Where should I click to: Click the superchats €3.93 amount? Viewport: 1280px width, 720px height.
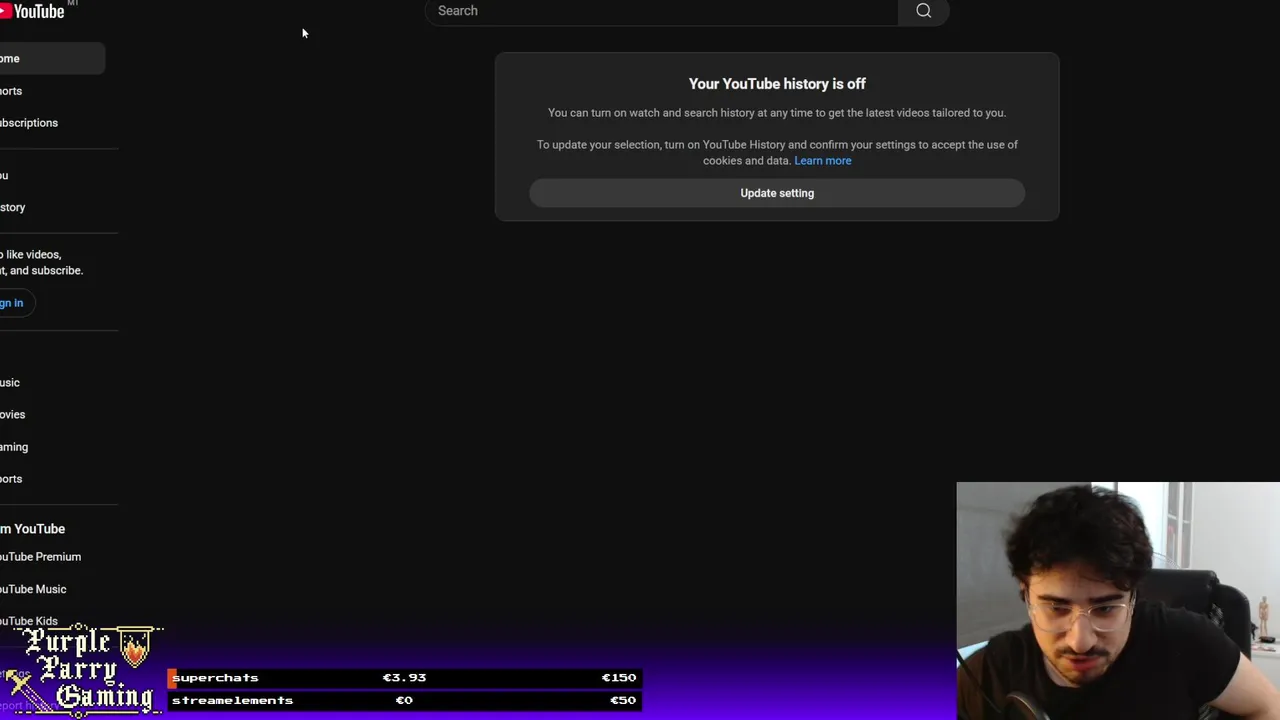[404, 678]
